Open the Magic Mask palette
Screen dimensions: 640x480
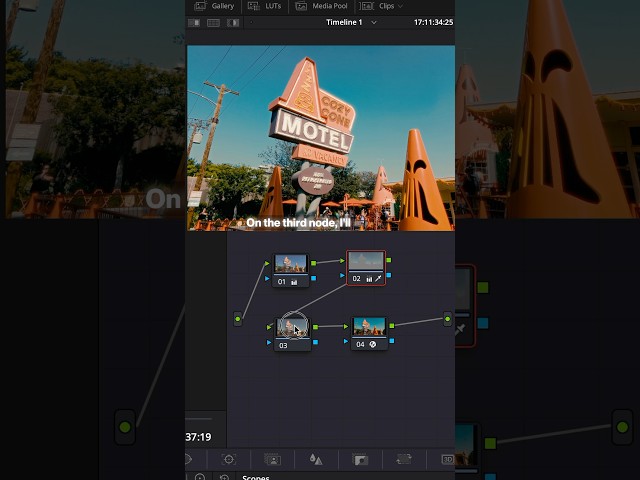[272, 460]
